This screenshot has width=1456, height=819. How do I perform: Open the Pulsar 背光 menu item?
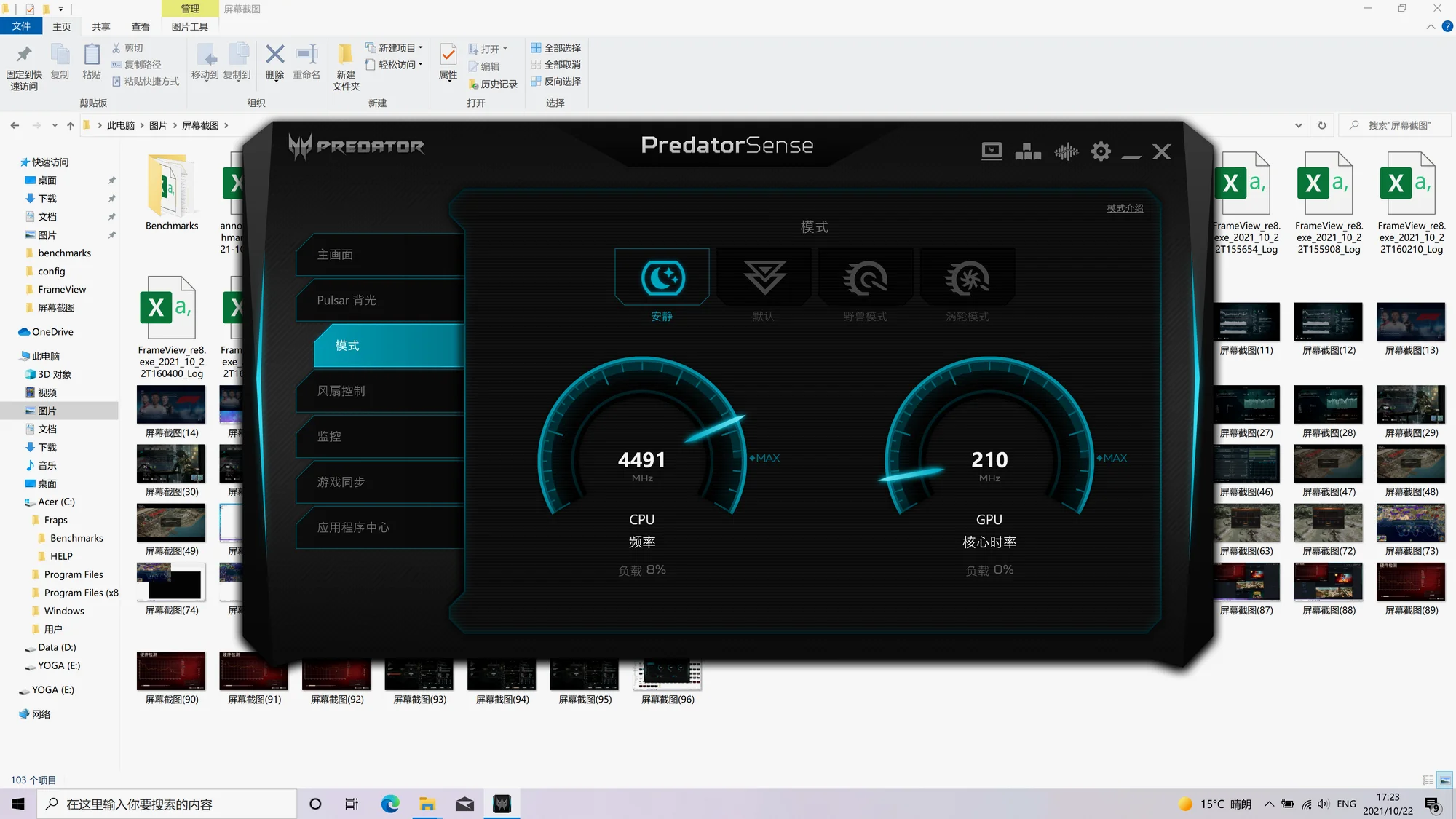pyautogui.click(x=380, y=300)
